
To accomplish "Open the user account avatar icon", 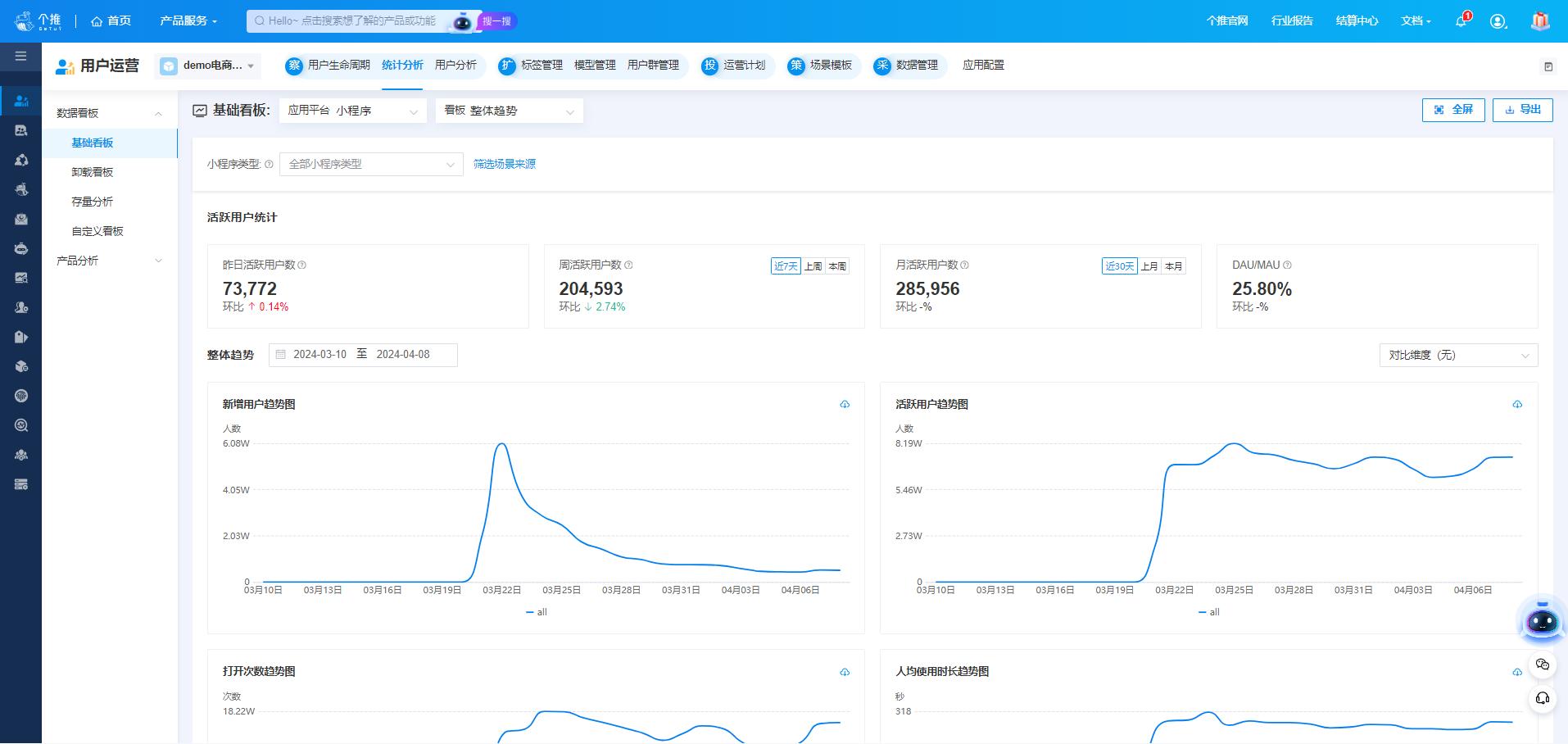I will pyautogui.click(x=1498, y=21).
